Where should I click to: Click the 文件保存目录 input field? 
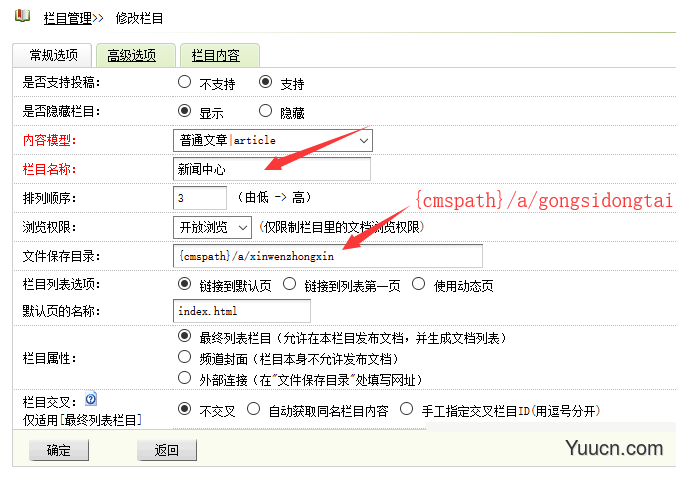[326, 256]
